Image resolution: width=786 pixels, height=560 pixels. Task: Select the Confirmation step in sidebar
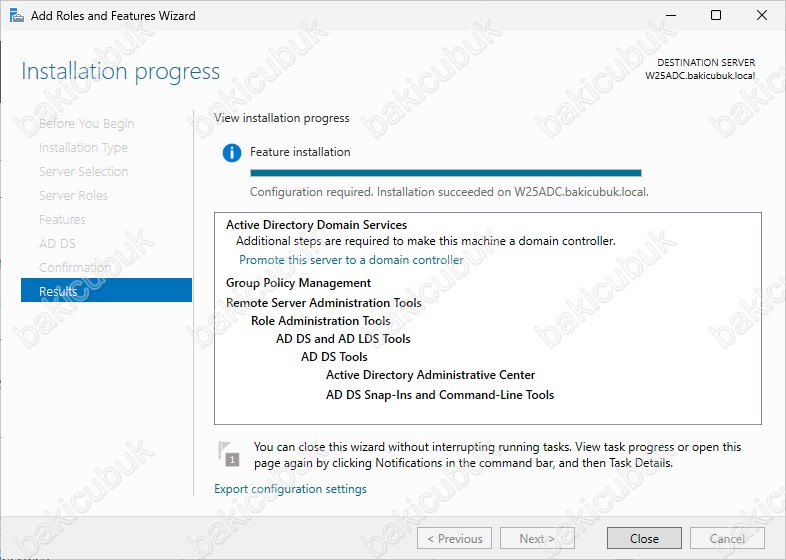click(x=75, y=267)
